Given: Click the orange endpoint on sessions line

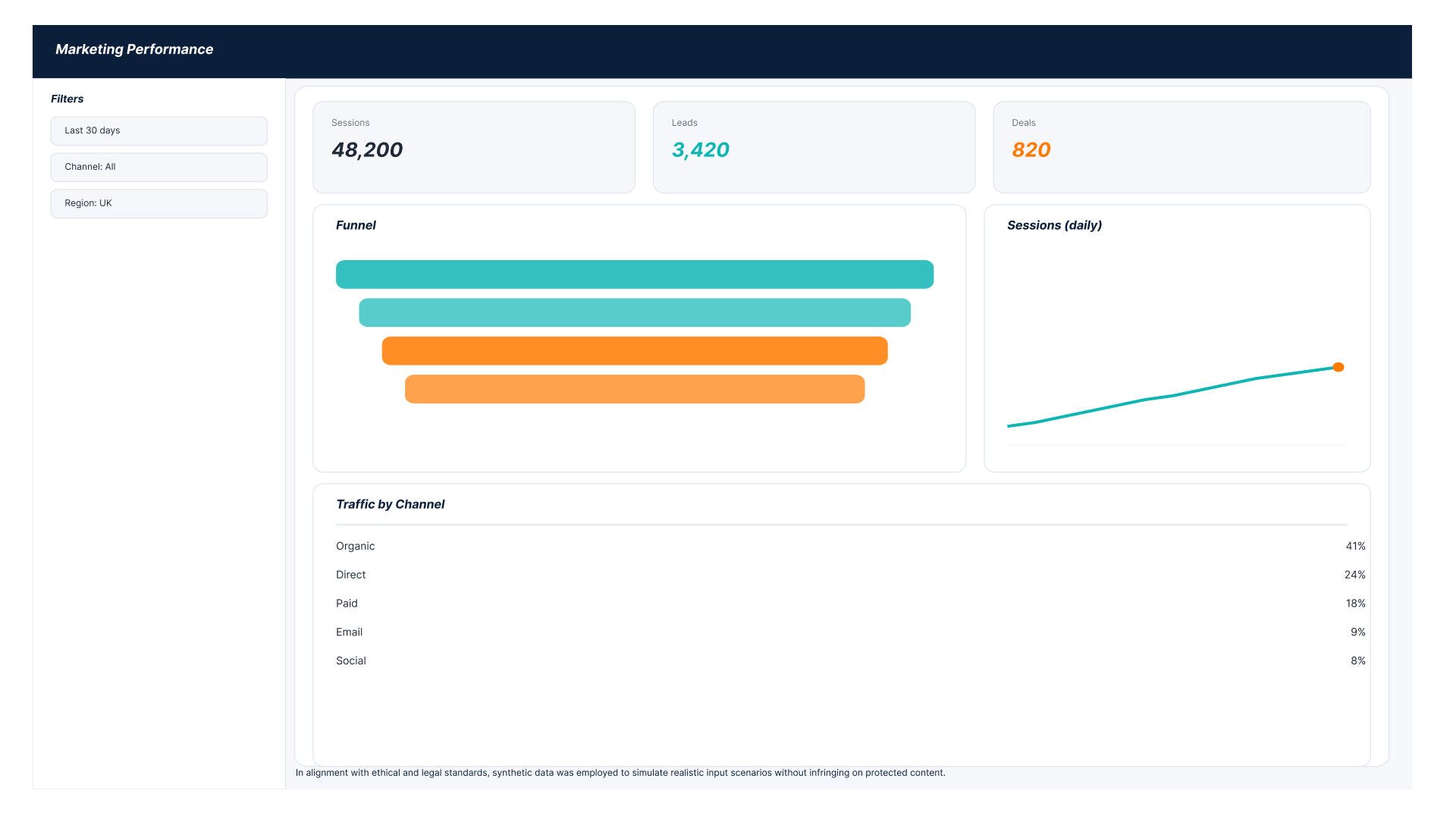Looking at the screenshot, I should pos(1338,367).
